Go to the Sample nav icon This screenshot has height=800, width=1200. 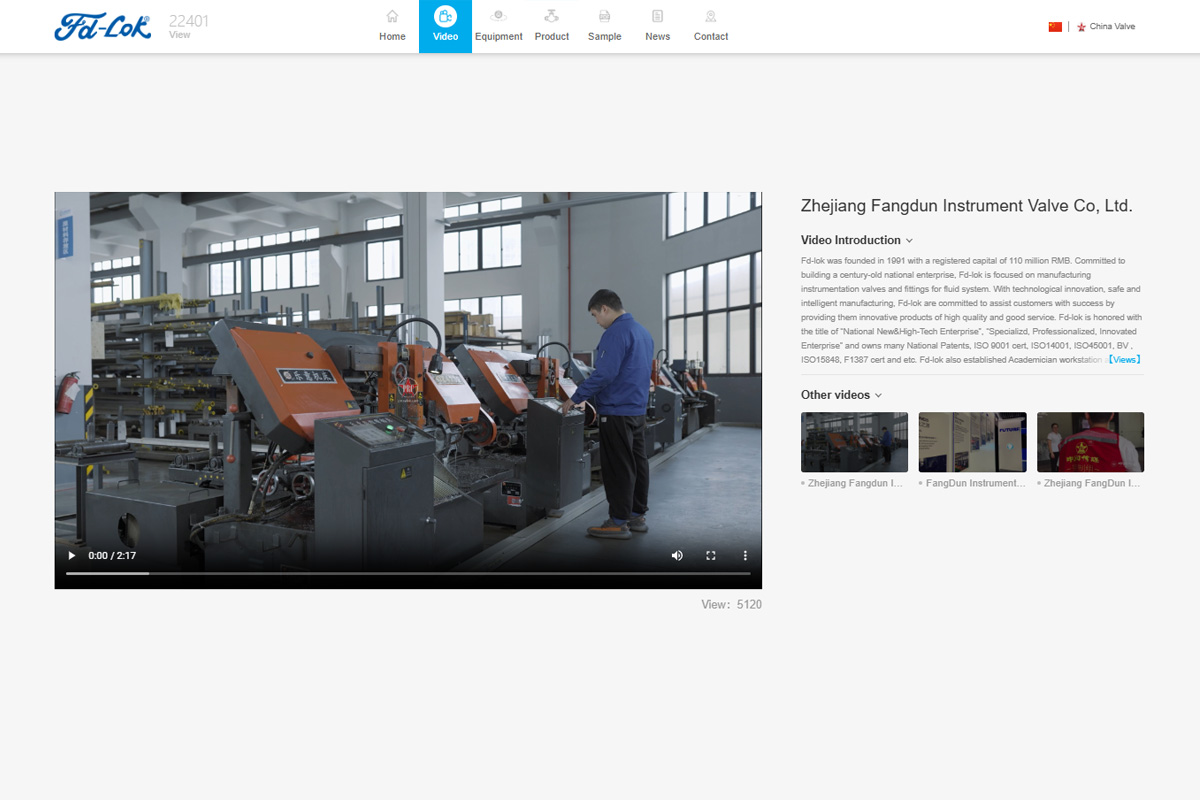point(604,17)
